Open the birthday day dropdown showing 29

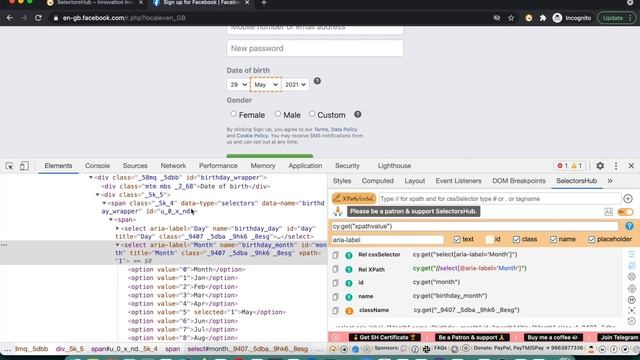[238, 84]
